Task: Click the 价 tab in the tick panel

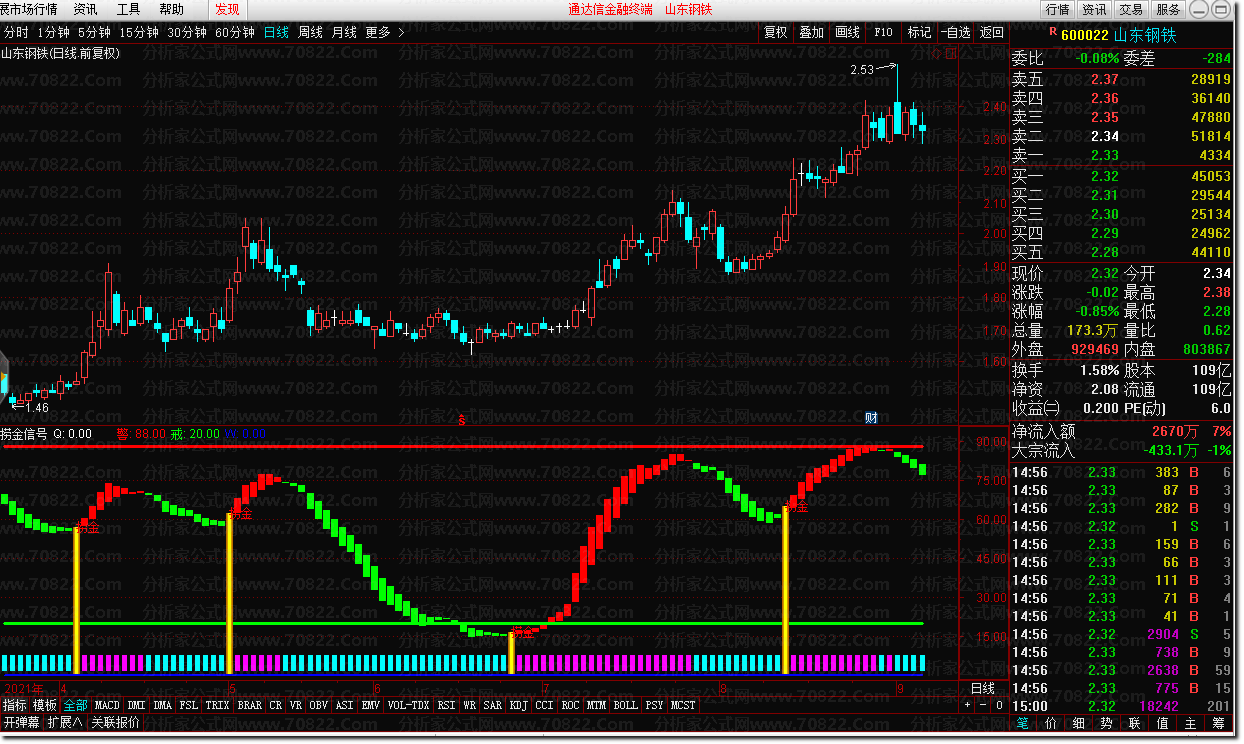Action: tap(1051, 722)
